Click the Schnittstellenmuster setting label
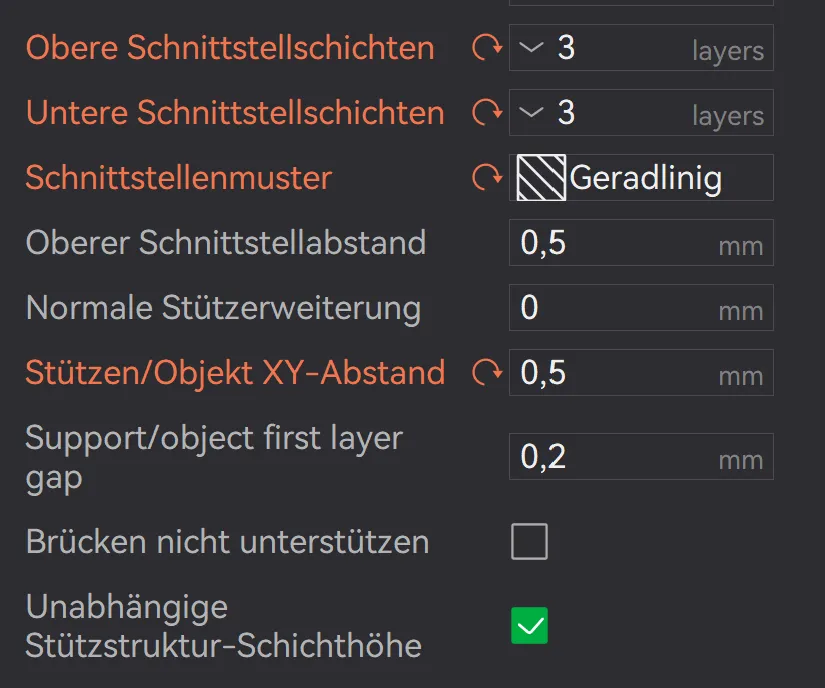Image resolution: width=825 pixels, height=688 pixels. tap(179, 178)
